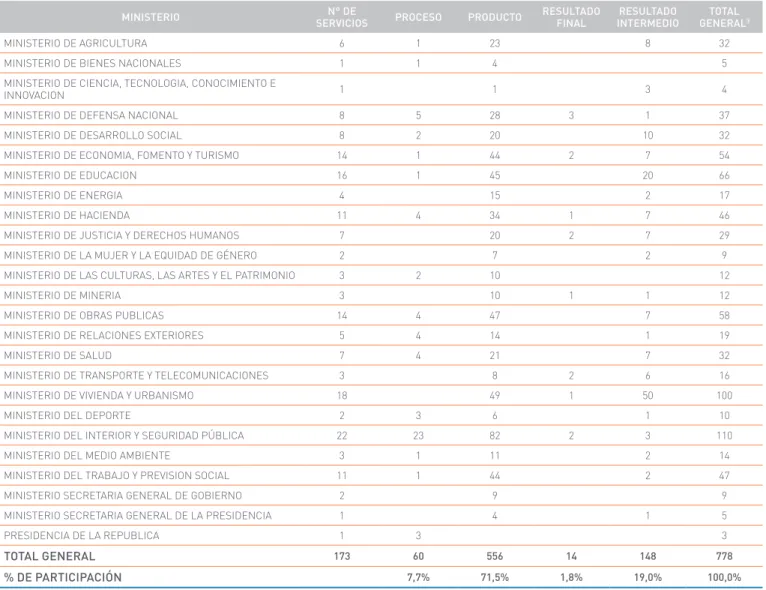Screen dimensions: 766x590
Task: Select Energia total general 17
Action: click(x=724, y=195)
